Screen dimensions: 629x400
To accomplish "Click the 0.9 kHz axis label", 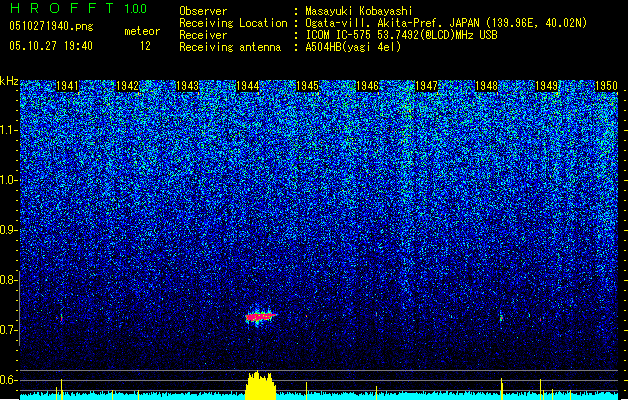I will 8,230.
